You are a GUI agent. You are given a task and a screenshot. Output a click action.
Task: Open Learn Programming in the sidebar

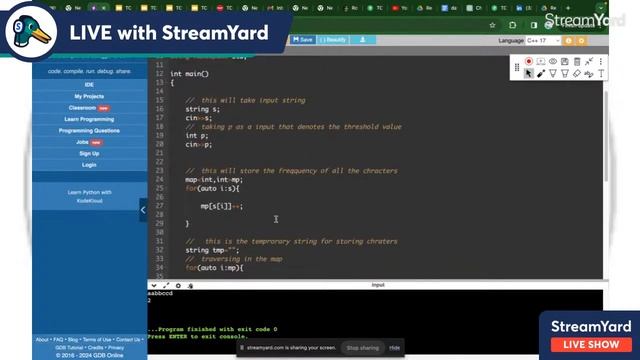89,119
